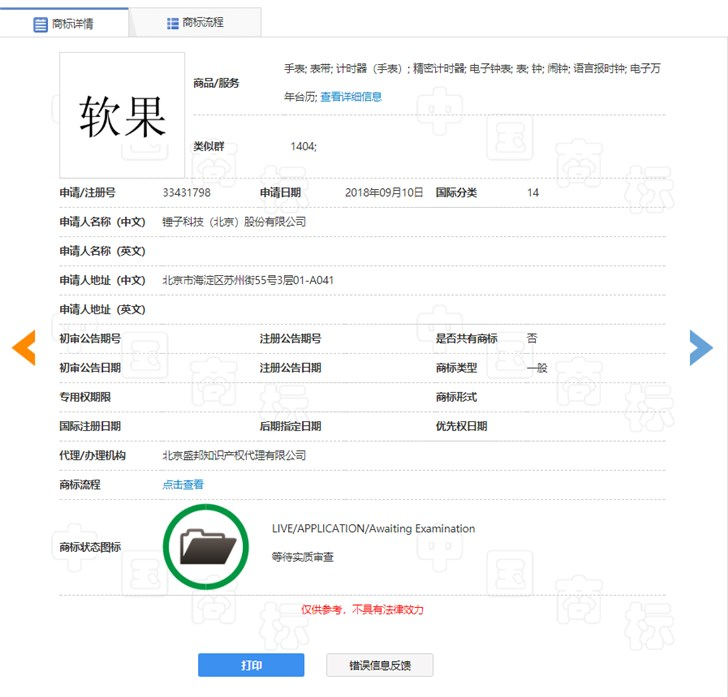Select applicant name 锤子科技（北京）股份有限公司

click(x=234, y=222)
